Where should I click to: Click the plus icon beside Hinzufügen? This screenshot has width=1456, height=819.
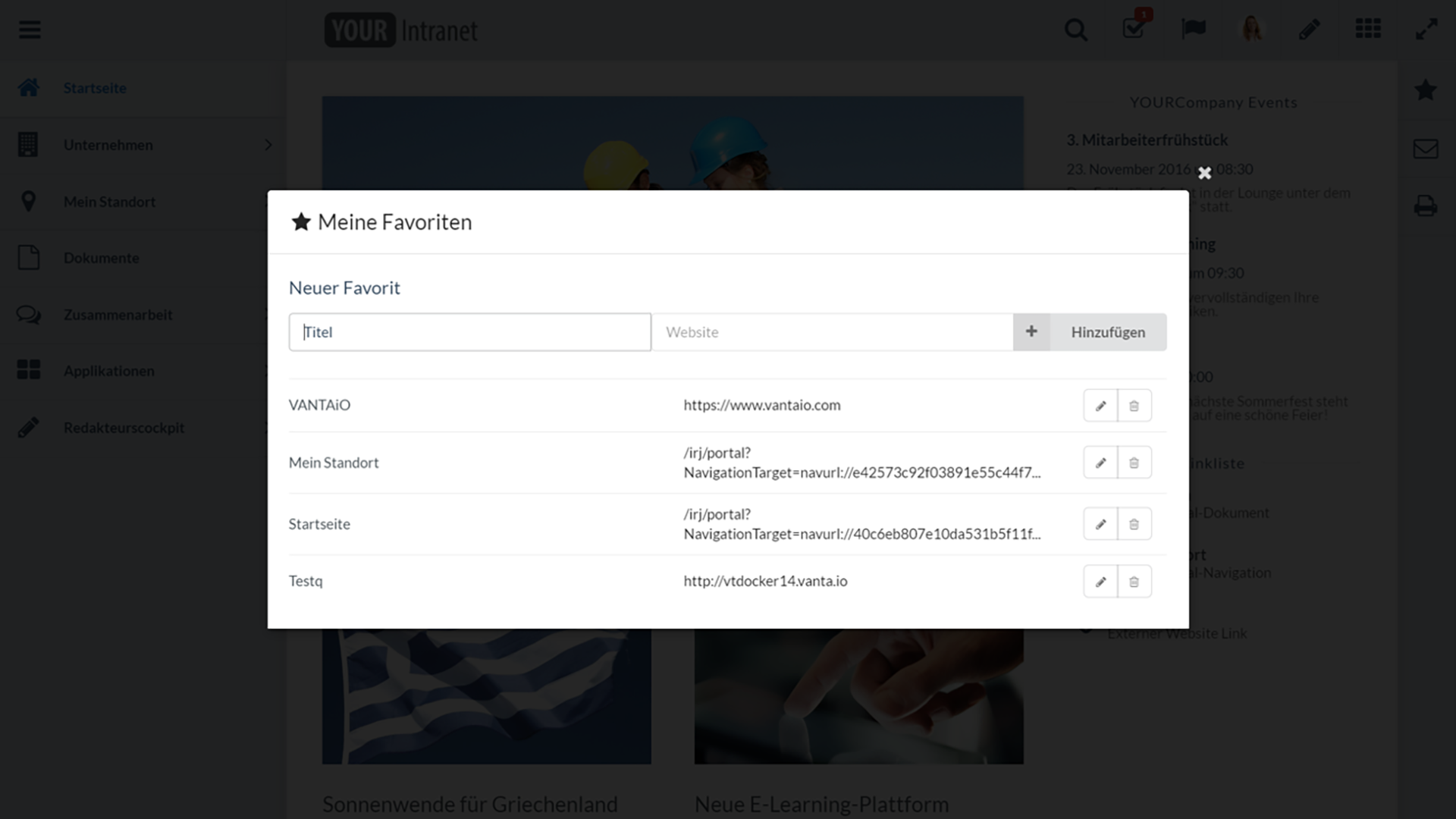(1031, 331)
